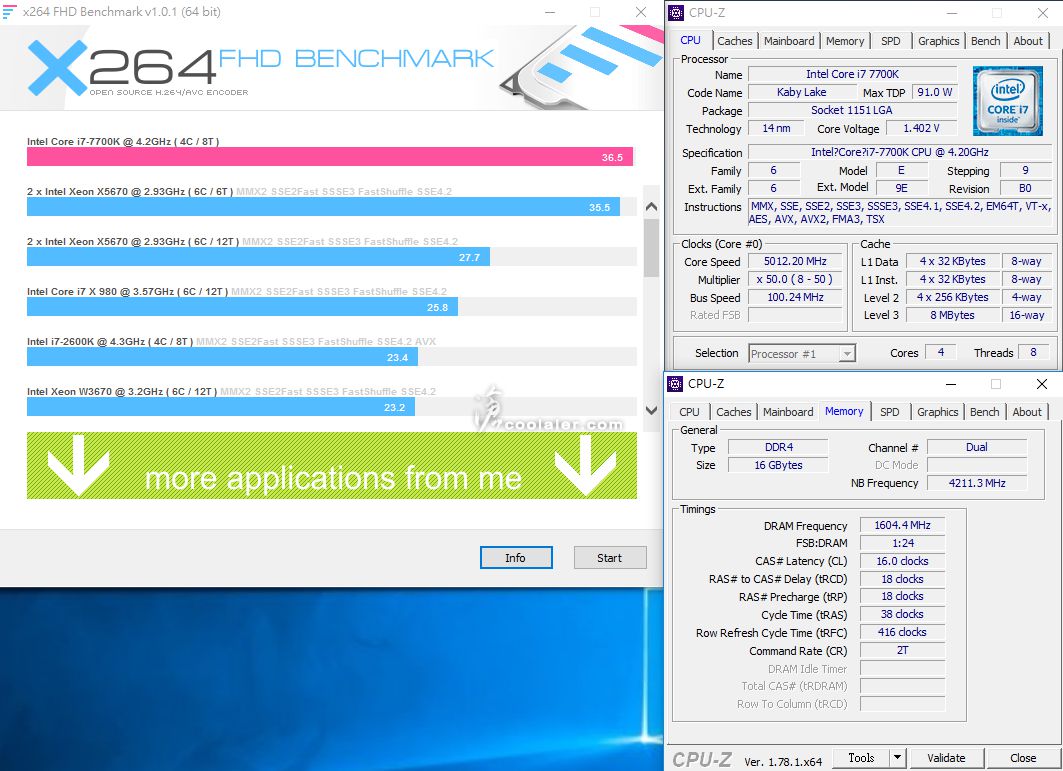
Task: Click the Bus Speed value 100.24 MHz
Action: click(x=795, y=297)
